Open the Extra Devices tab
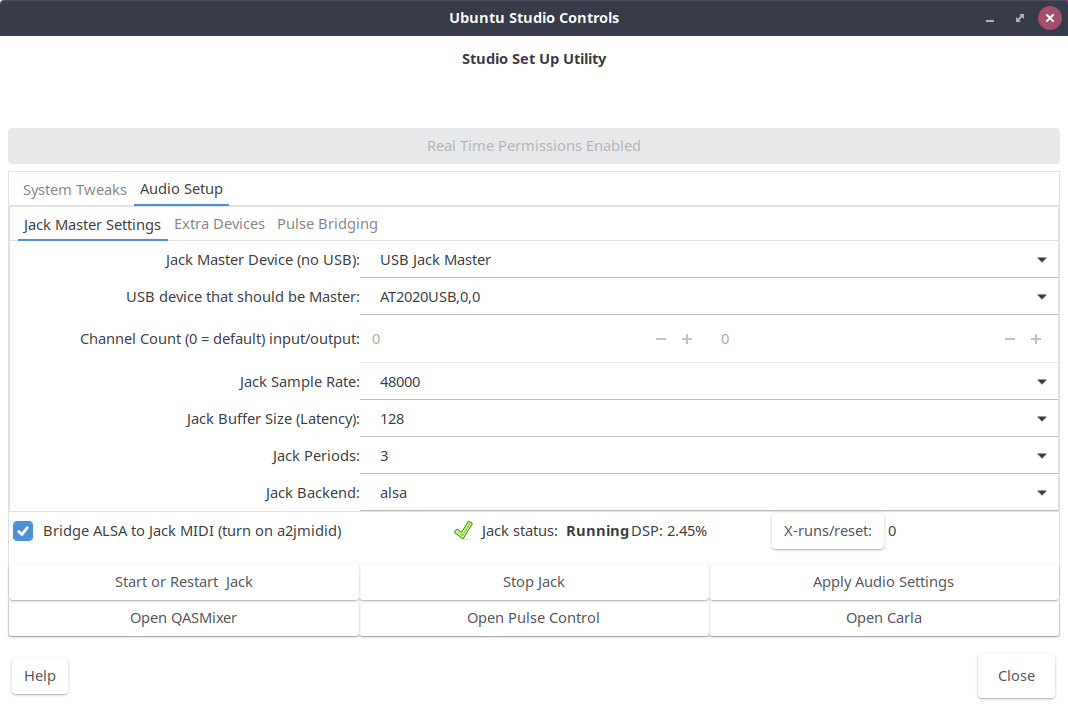 [219, 224]
